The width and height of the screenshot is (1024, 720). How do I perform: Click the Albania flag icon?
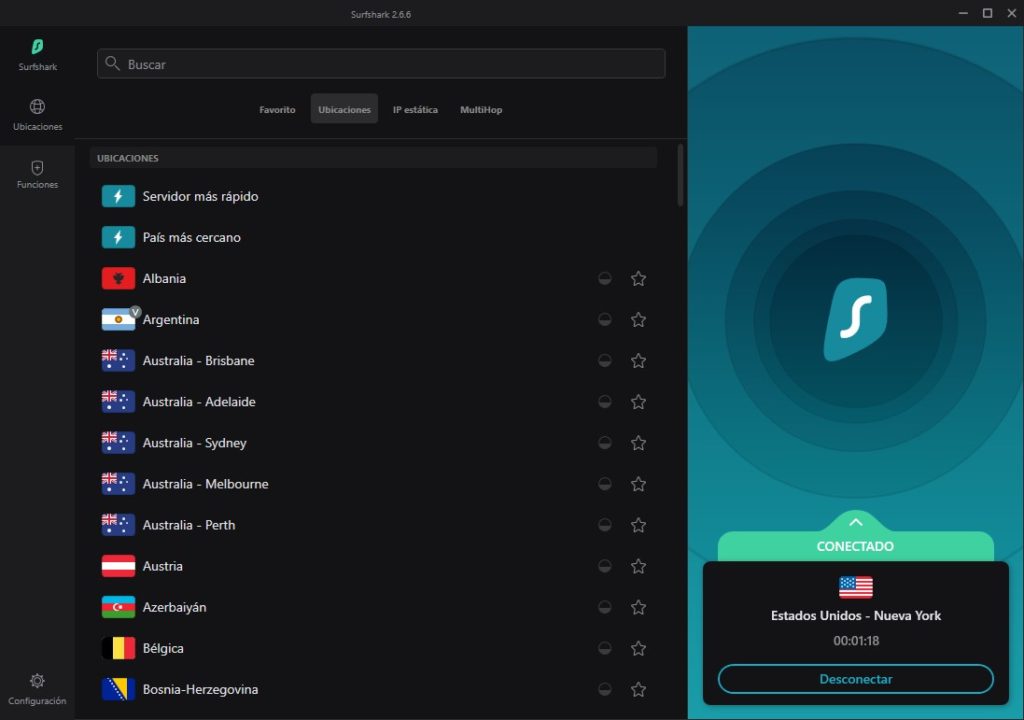(x=118, y=279)
